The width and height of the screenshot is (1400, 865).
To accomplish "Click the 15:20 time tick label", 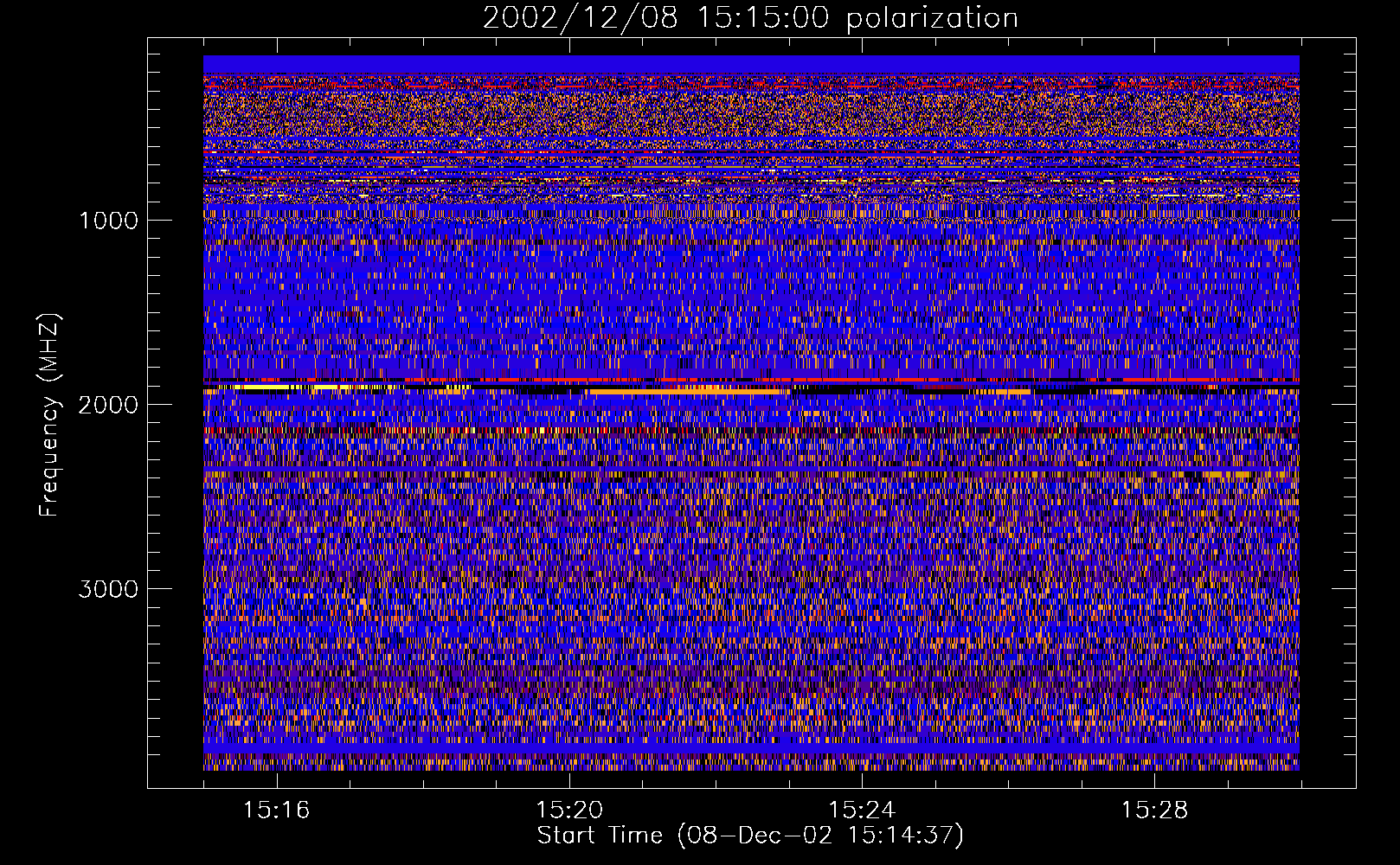I will (x=569, y=810).
